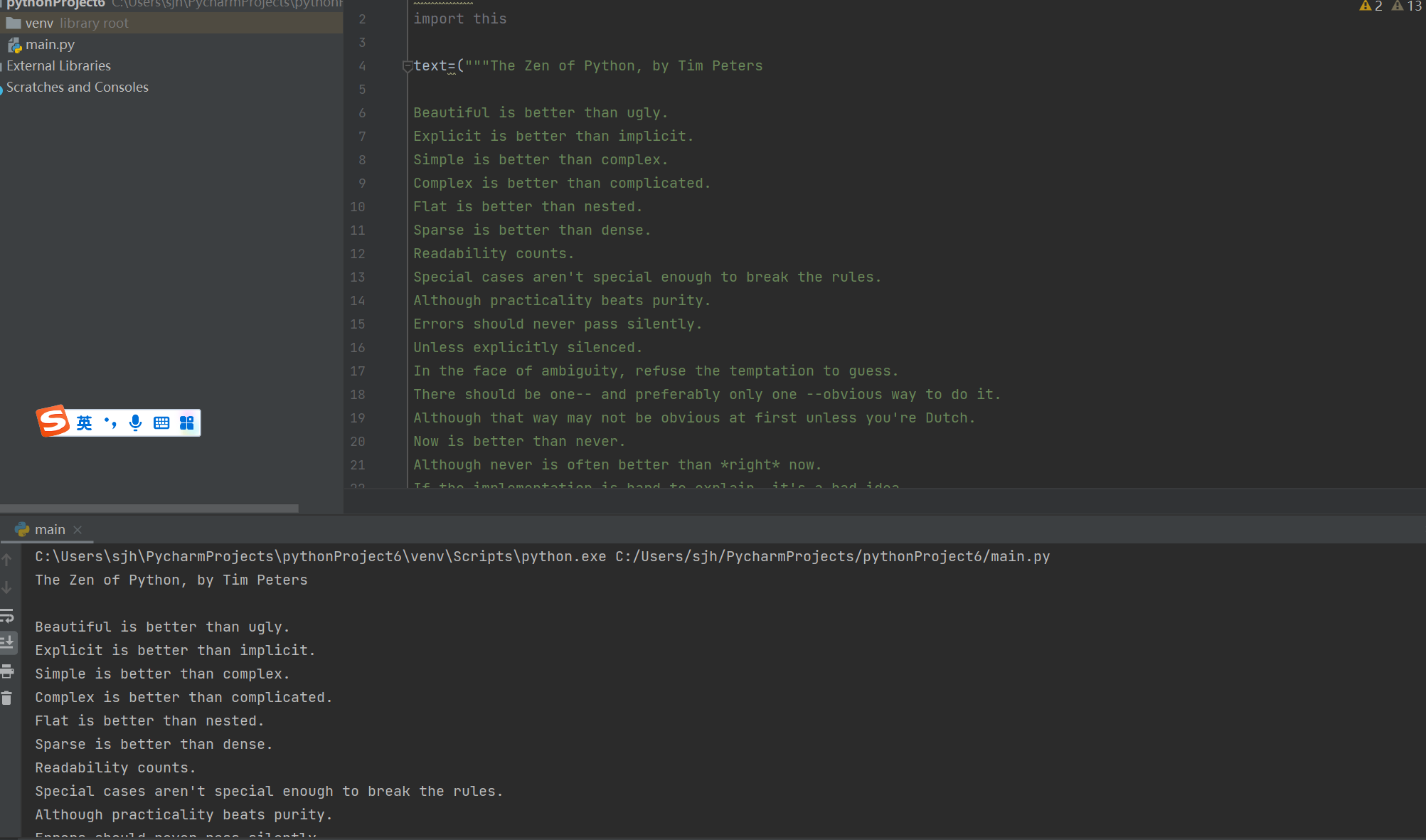Screen dimensions: 1426x840
Task: Toggle scroll to end of console
Action: click(x=6, y=642)
